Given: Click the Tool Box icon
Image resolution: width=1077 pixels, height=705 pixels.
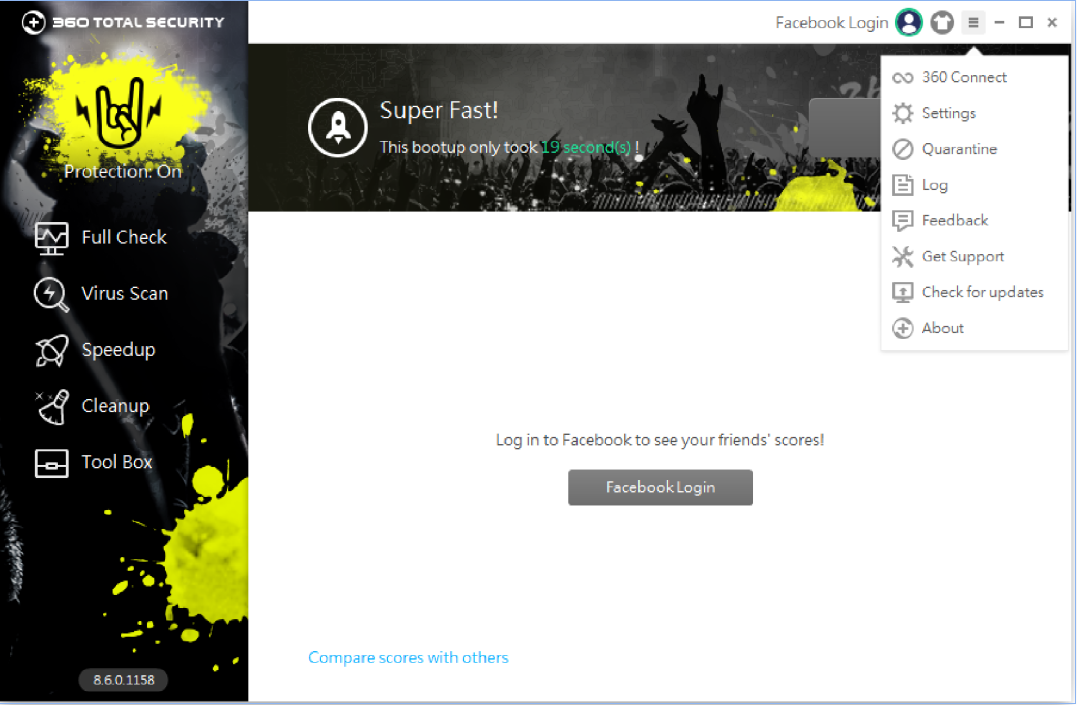Looking at the screenshot, I should click(52, 463).
